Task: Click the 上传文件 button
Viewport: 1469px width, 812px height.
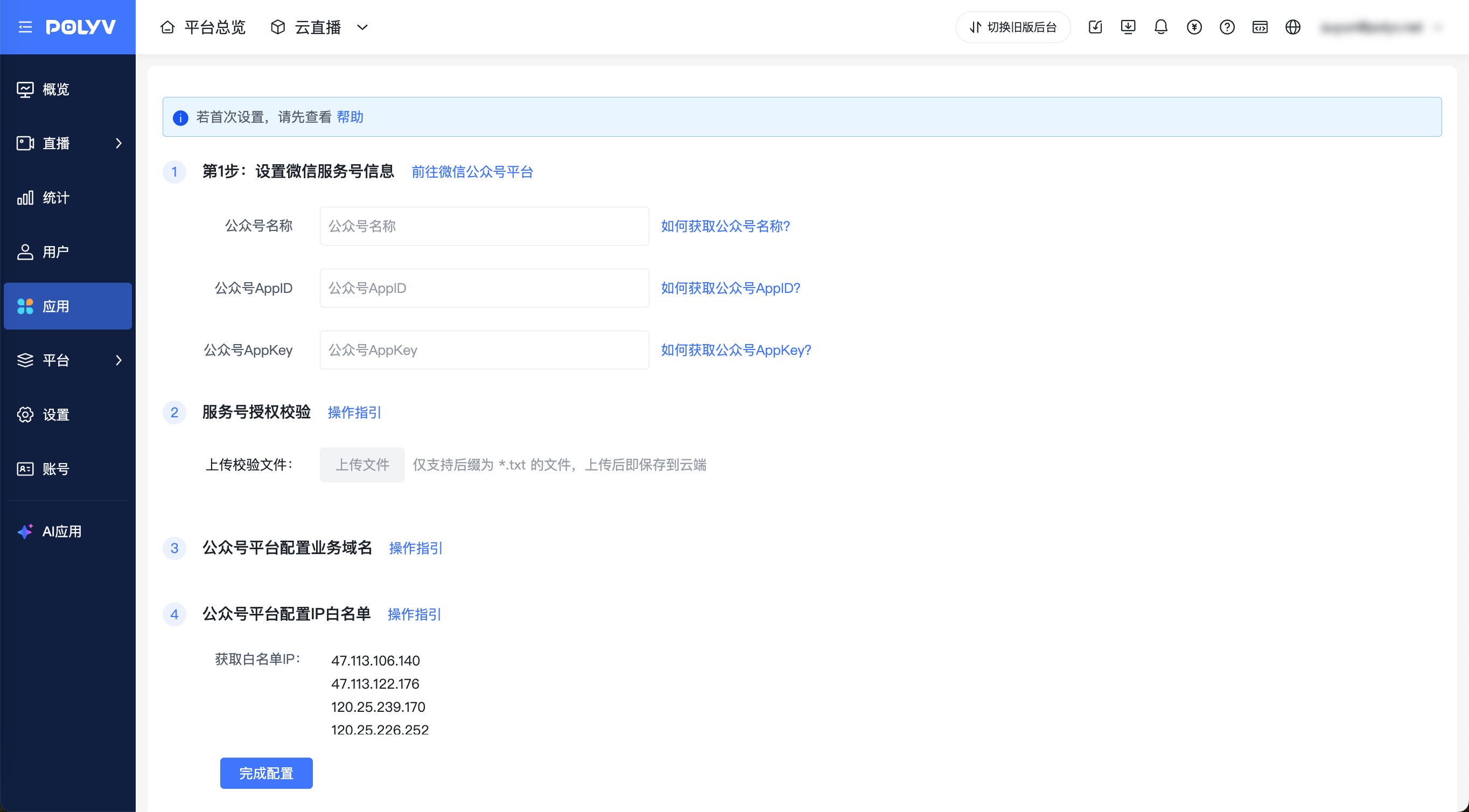Action: (x=362, y=465)
